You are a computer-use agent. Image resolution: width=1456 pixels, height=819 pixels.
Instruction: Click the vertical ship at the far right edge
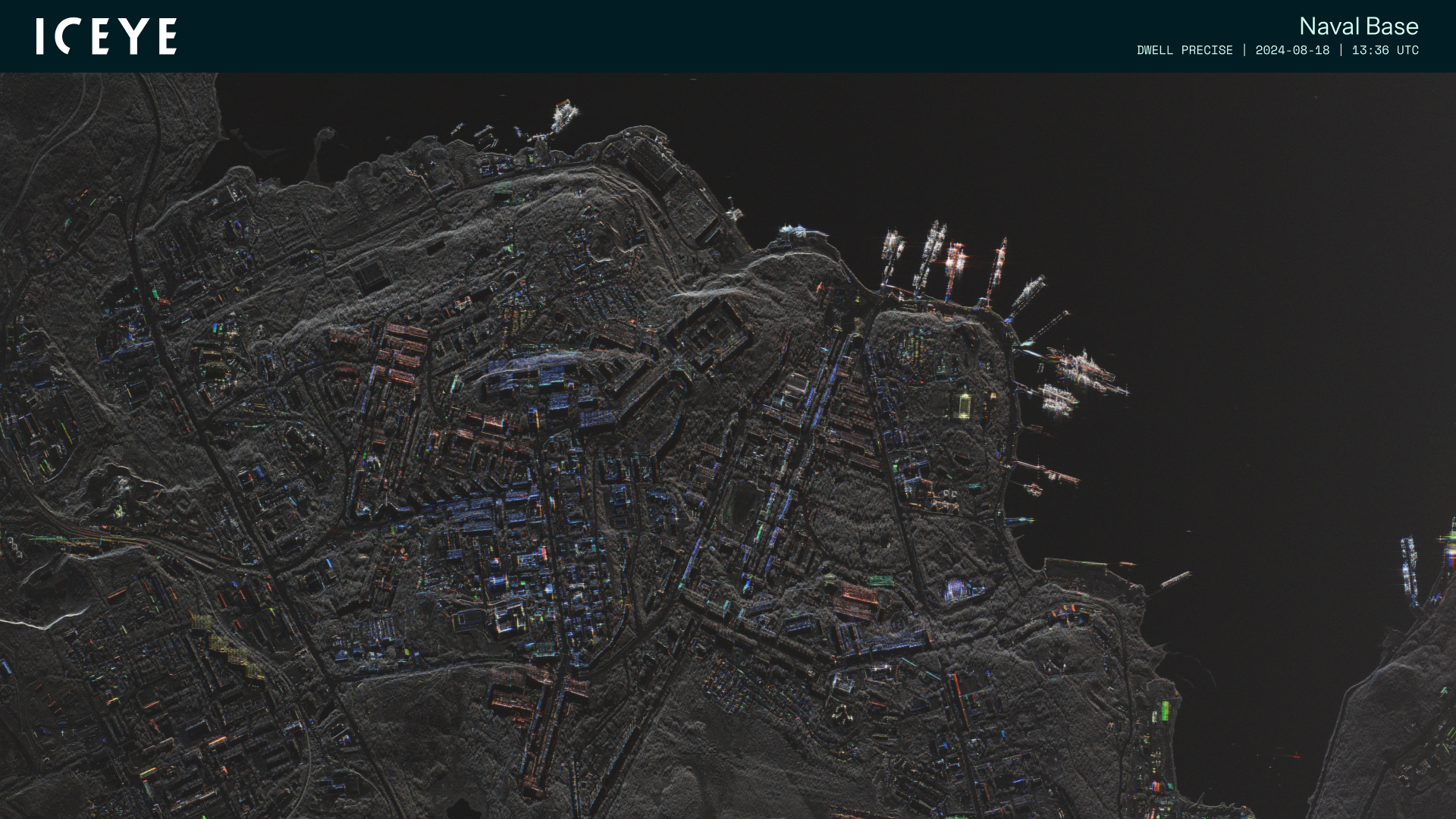[x=1409, y=569]
